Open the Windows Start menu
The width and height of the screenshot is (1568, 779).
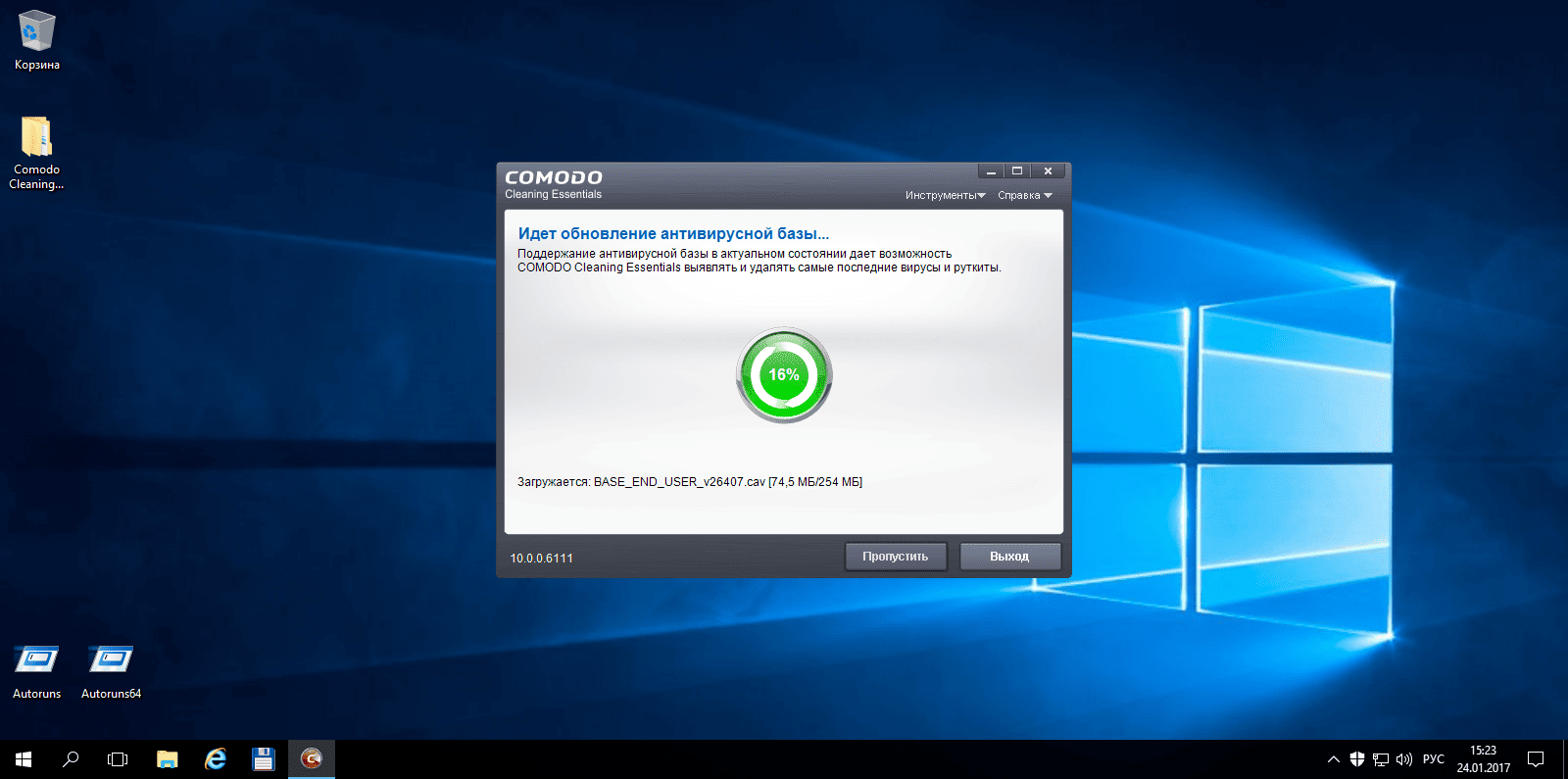pos(24,759)
